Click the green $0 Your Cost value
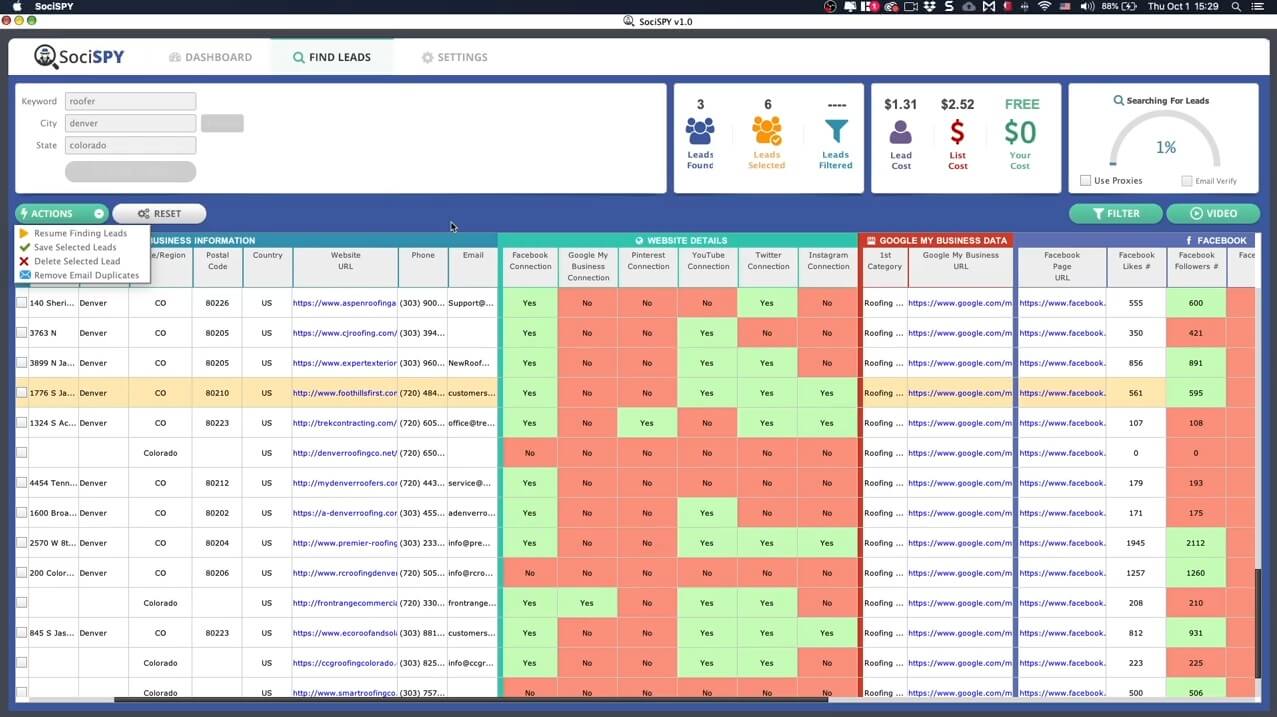 (1020, 132)
